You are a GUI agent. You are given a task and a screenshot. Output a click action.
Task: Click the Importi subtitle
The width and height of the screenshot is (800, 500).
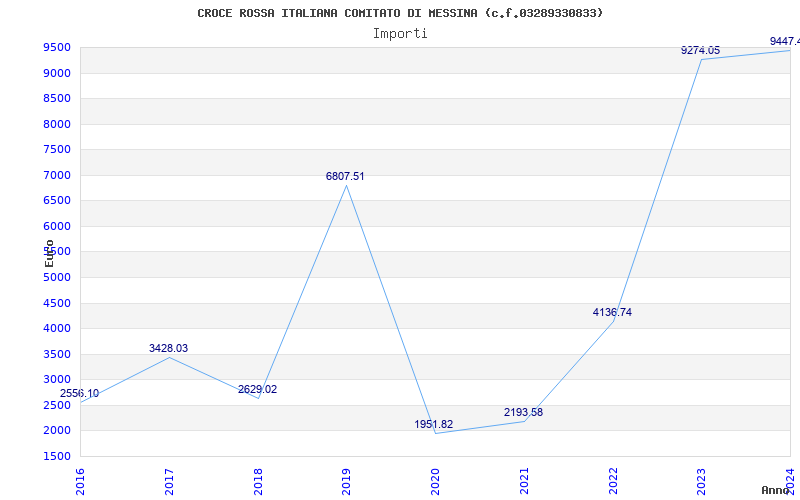400,34
